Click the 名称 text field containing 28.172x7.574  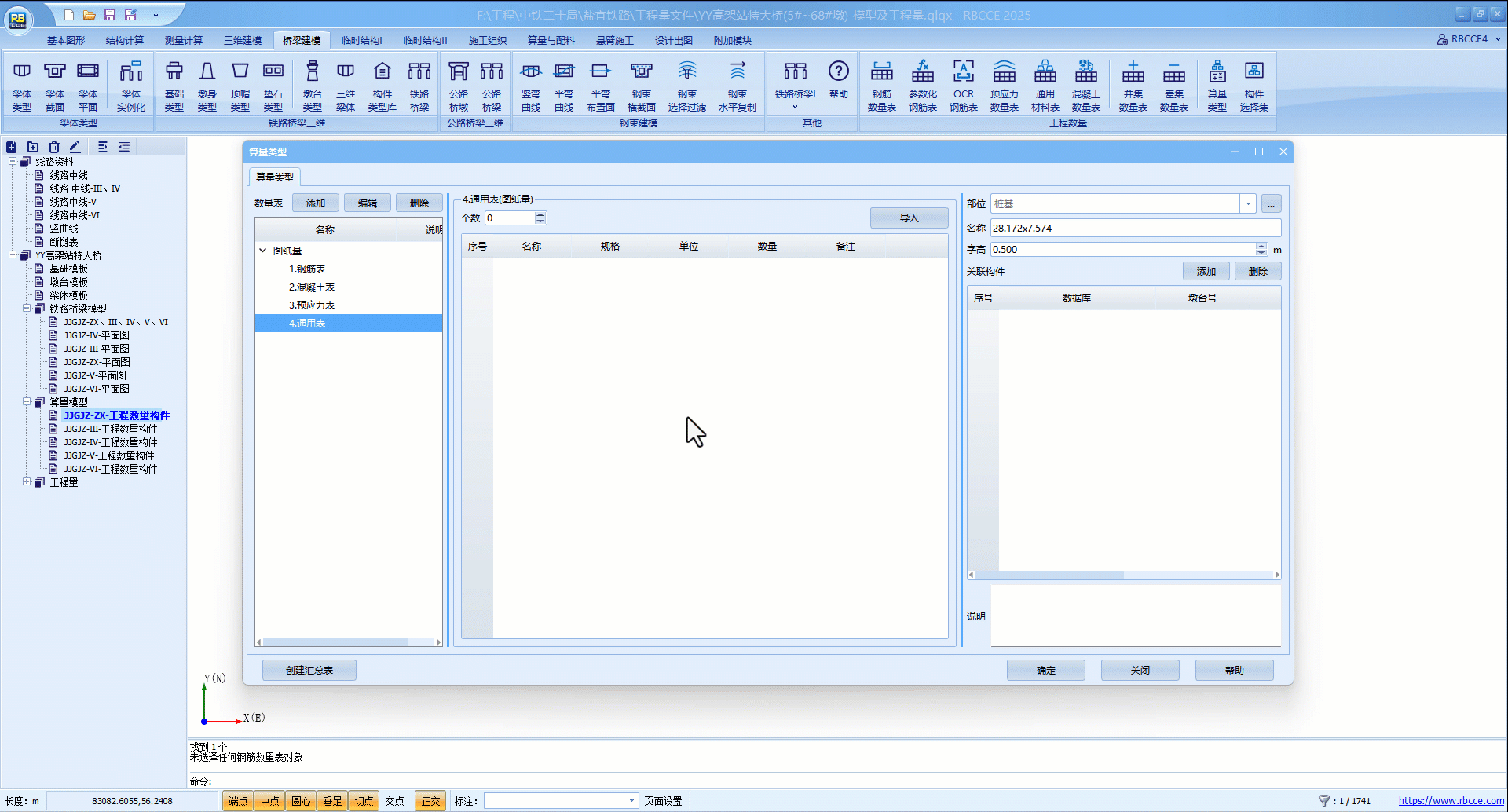click(x=1134, y=228)
